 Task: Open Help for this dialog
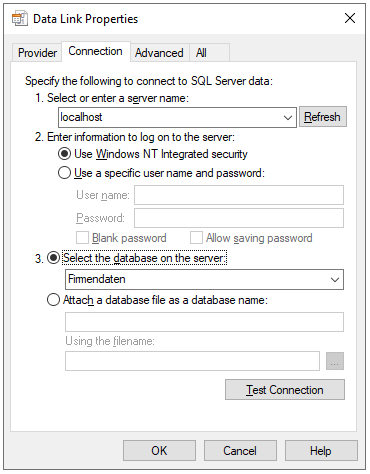pos(321,450)
